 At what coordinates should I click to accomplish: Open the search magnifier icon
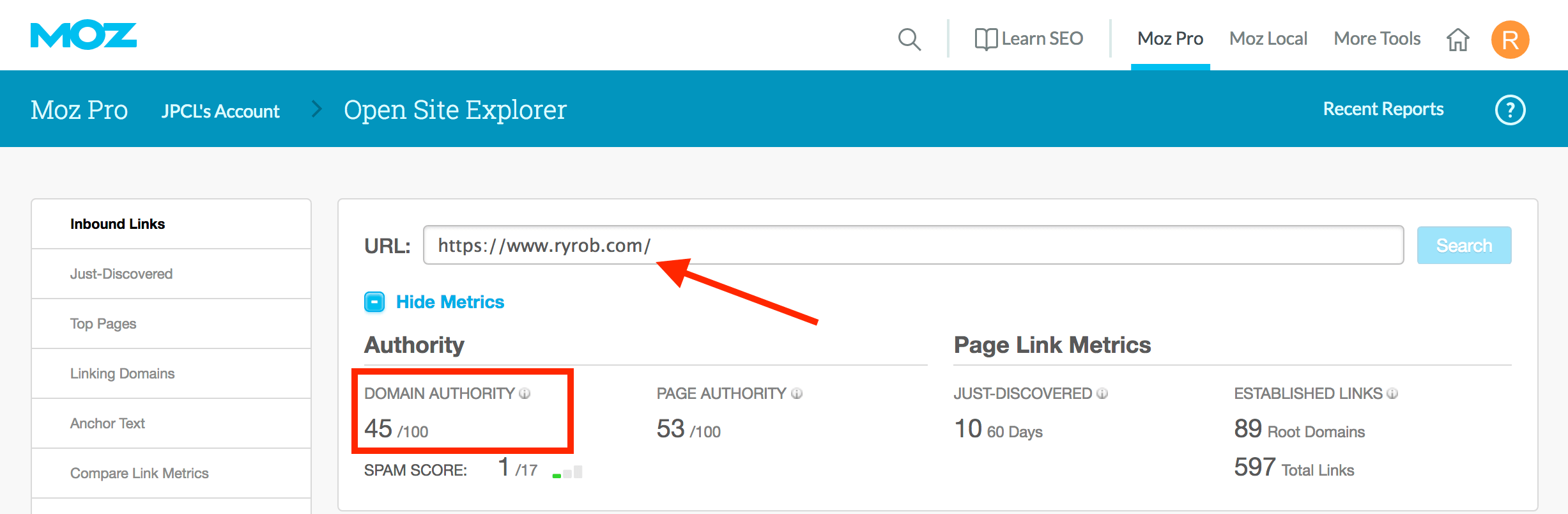[909, 39]
